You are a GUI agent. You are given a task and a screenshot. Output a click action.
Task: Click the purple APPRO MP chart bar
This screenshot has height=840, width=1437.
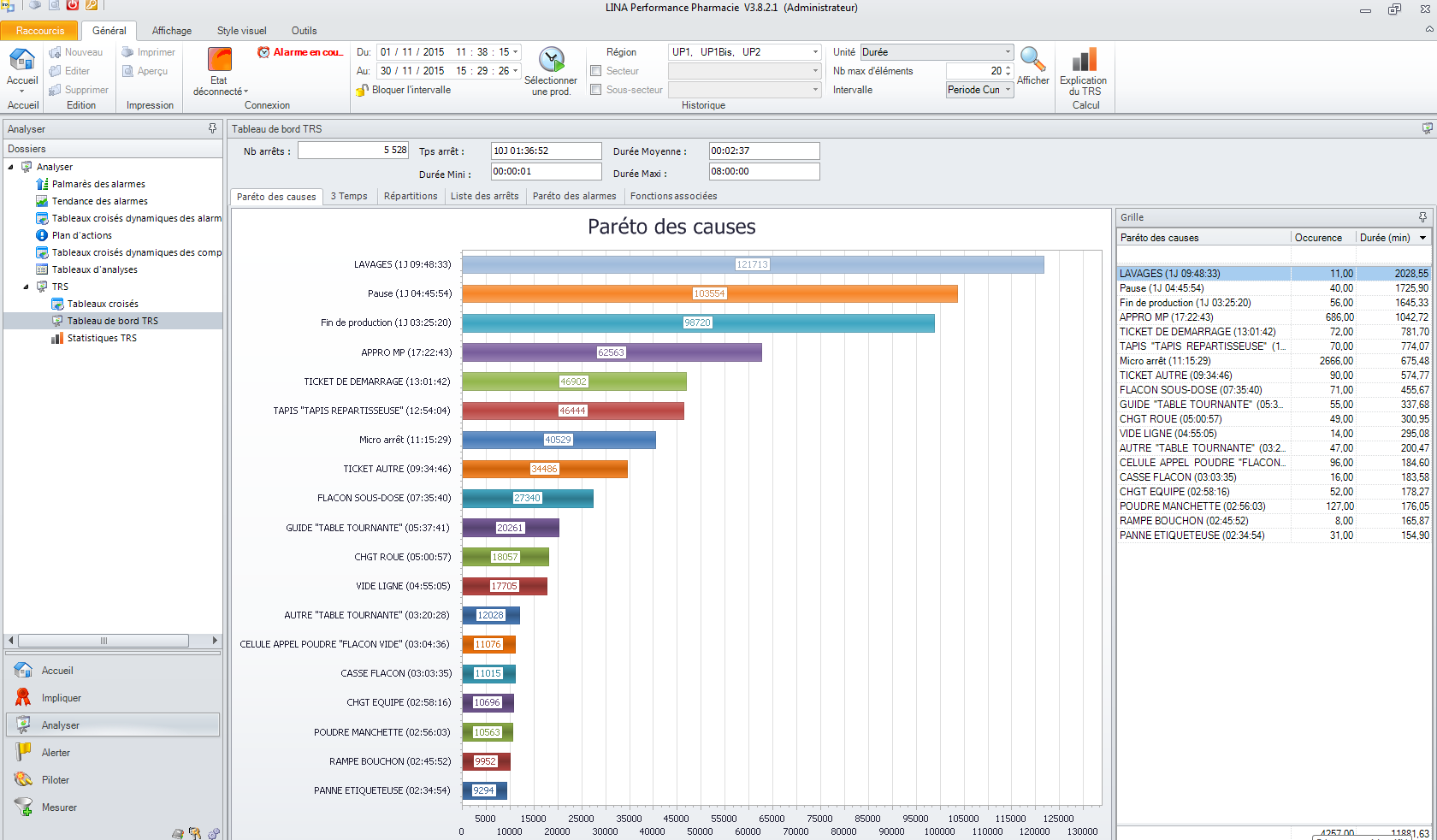612,352
